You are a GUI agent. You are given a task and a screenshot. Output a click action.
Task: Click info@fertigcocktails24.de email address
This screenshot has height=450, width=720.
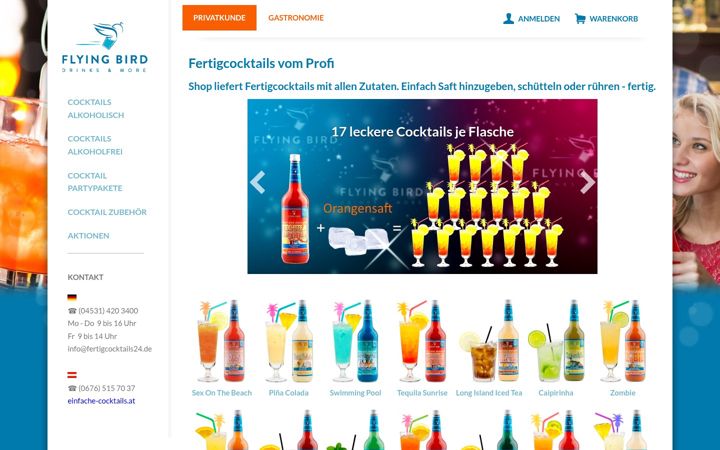[110, 349]
